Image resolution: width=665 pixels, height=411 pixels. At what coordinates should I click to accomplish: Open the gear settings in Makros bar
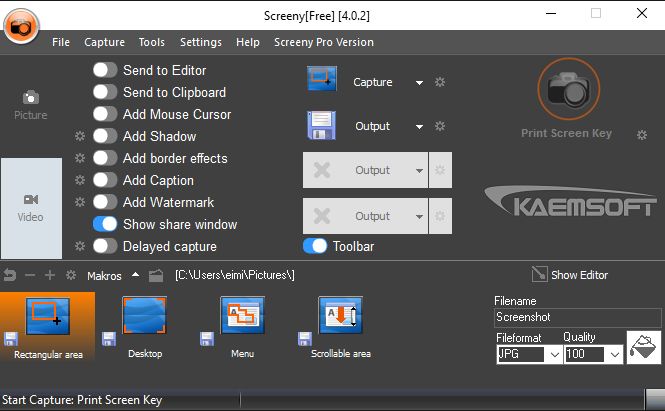tap(71, 275)
